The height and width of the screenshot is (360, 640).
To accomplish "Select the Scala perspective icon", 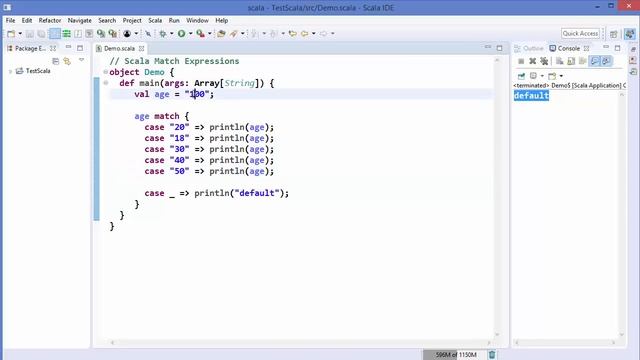I will click(630, 33).
